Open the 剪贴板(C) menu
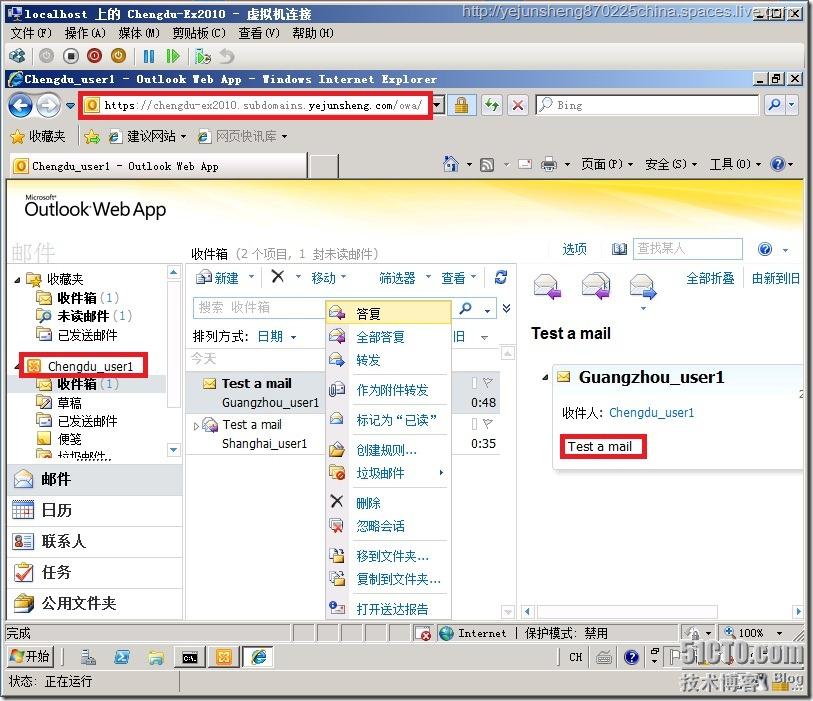Viewport: 813px width, 701px height. pos(199,33)
